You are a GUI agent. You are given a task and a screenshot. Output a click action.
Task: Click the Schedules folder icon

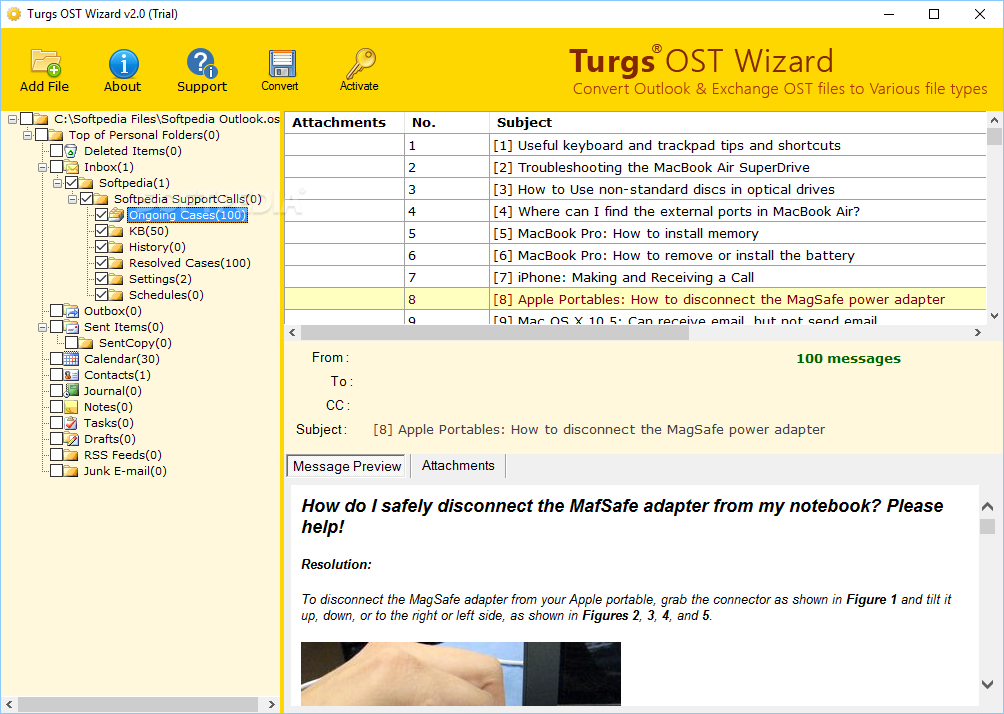pos(117,295)
